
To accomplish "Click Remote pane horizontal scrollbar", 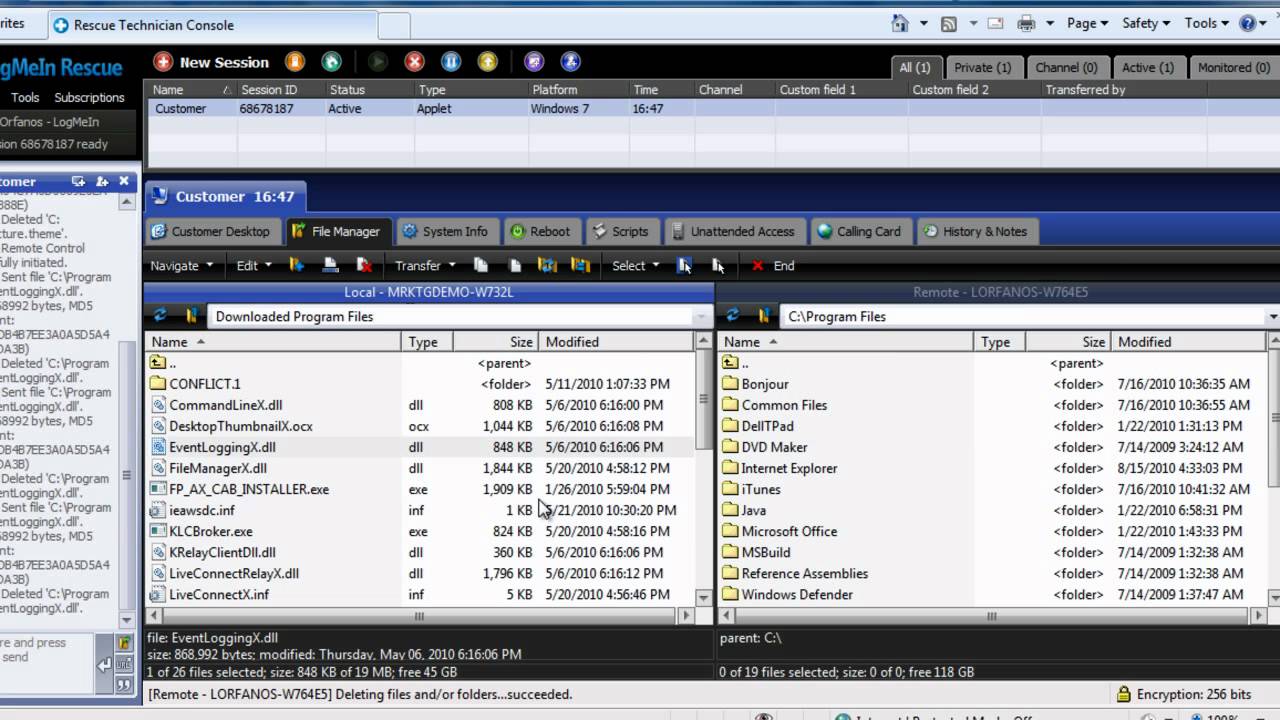I will [991, 616].
